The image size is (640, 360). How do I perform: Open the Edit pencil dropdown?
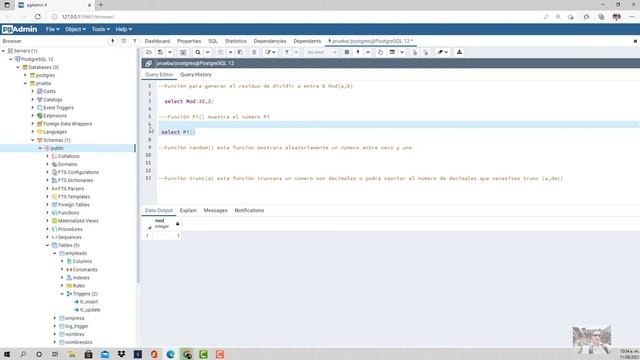[x=270, y=52]
